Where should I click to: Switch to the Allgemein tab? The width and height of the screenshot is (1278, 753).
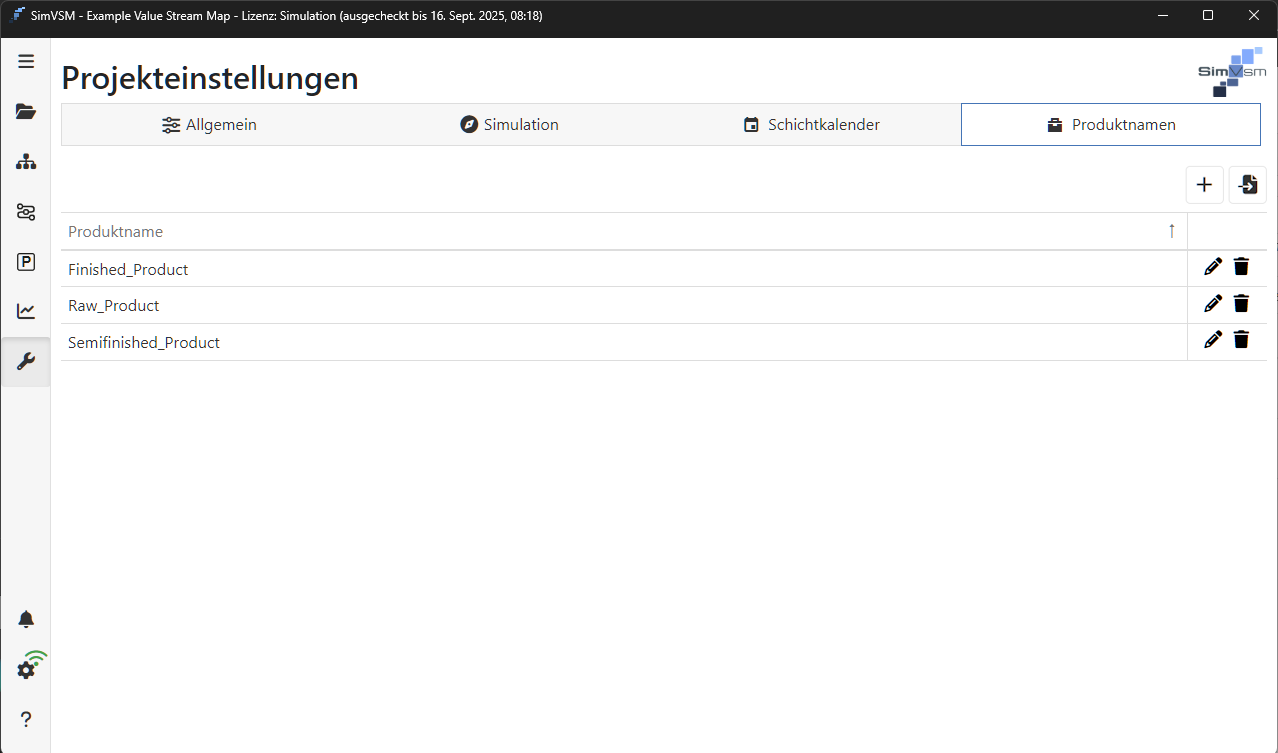209,124
